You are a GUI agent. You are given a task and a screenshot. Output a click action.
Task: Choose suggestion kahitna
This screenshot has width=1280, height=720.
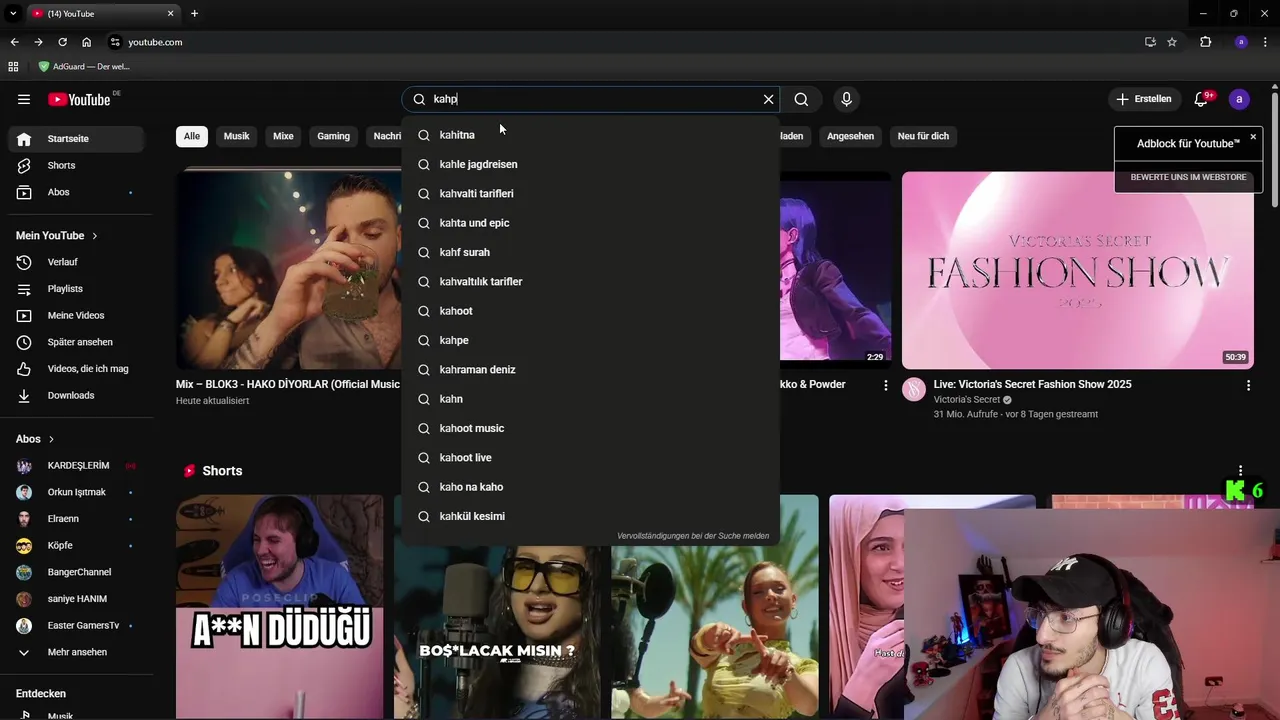point(590,135)
